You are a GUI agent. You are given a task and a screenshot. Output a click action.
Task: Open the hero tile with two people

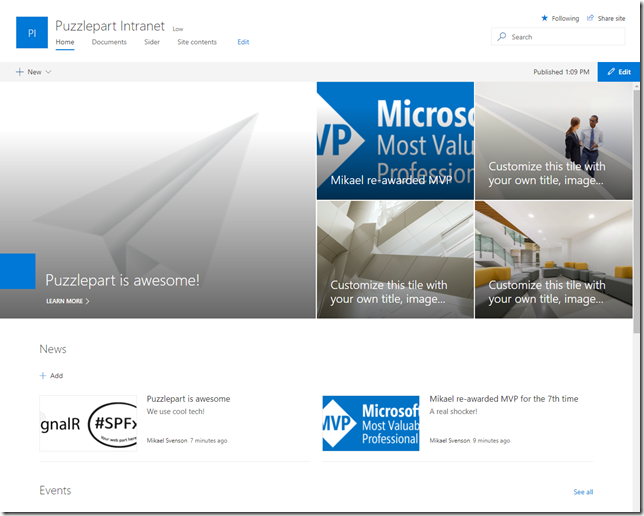click(x=554, y=141)
